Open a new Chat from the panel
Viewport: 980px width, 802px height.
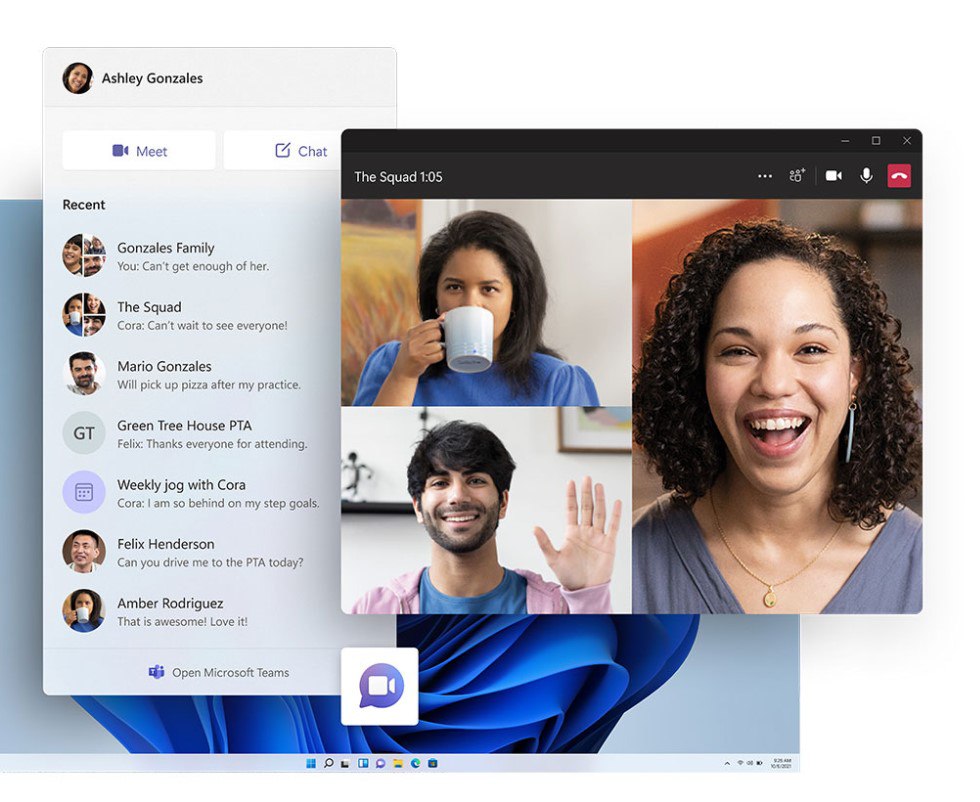[282, 151]
